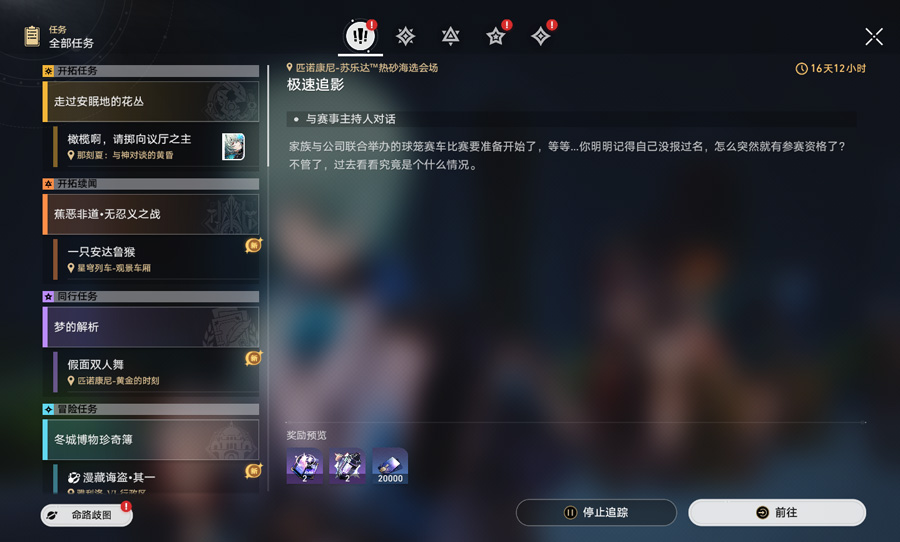Open the 命路歧图 button
The height and width of the screenshot is (542, 900).
(87, 515)
